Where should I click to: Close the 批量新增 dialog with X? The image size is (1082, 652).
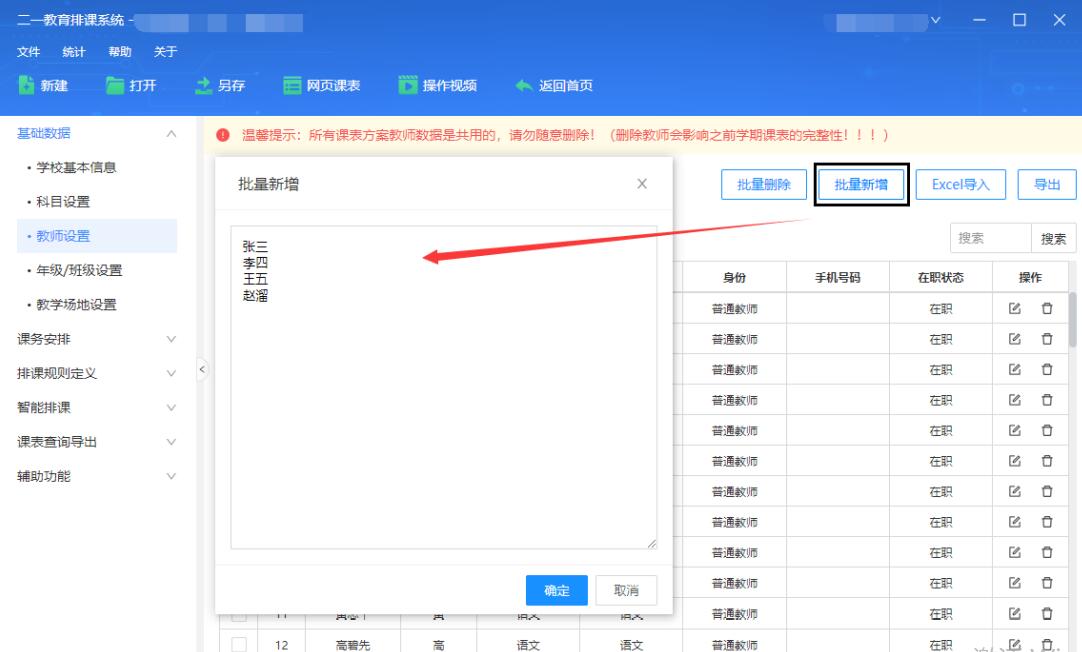pos(642,184)
